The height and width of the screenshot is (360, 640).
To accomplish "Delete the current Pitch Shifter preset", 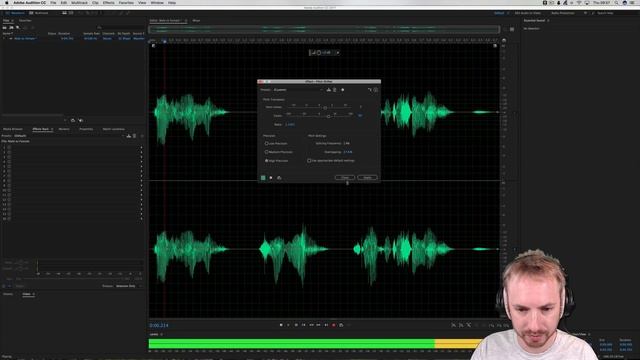I will 334,90.
